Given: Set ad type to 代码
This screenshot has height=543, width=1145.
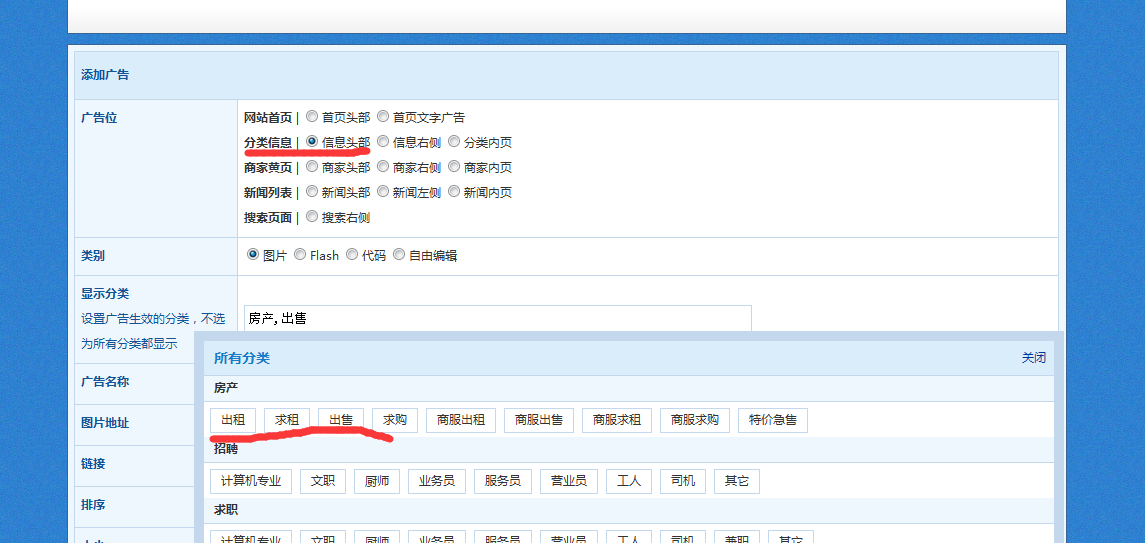Looking at the screenshot, I should click(352, 255).
